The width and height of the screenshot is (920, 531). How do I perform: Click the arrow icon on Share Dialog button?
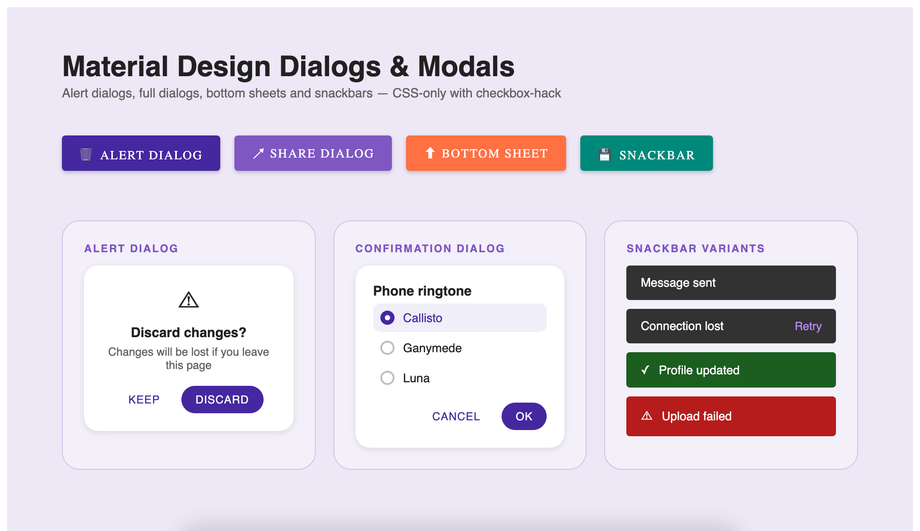[x=258, y=154]
